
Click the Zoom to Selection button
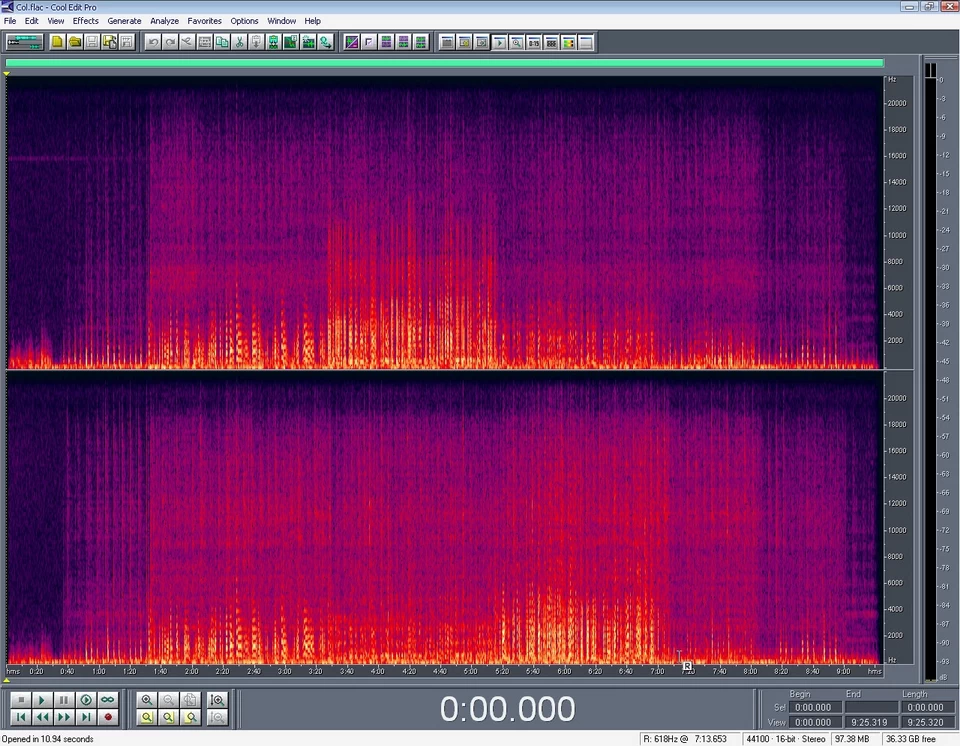[x=147, y=717]
